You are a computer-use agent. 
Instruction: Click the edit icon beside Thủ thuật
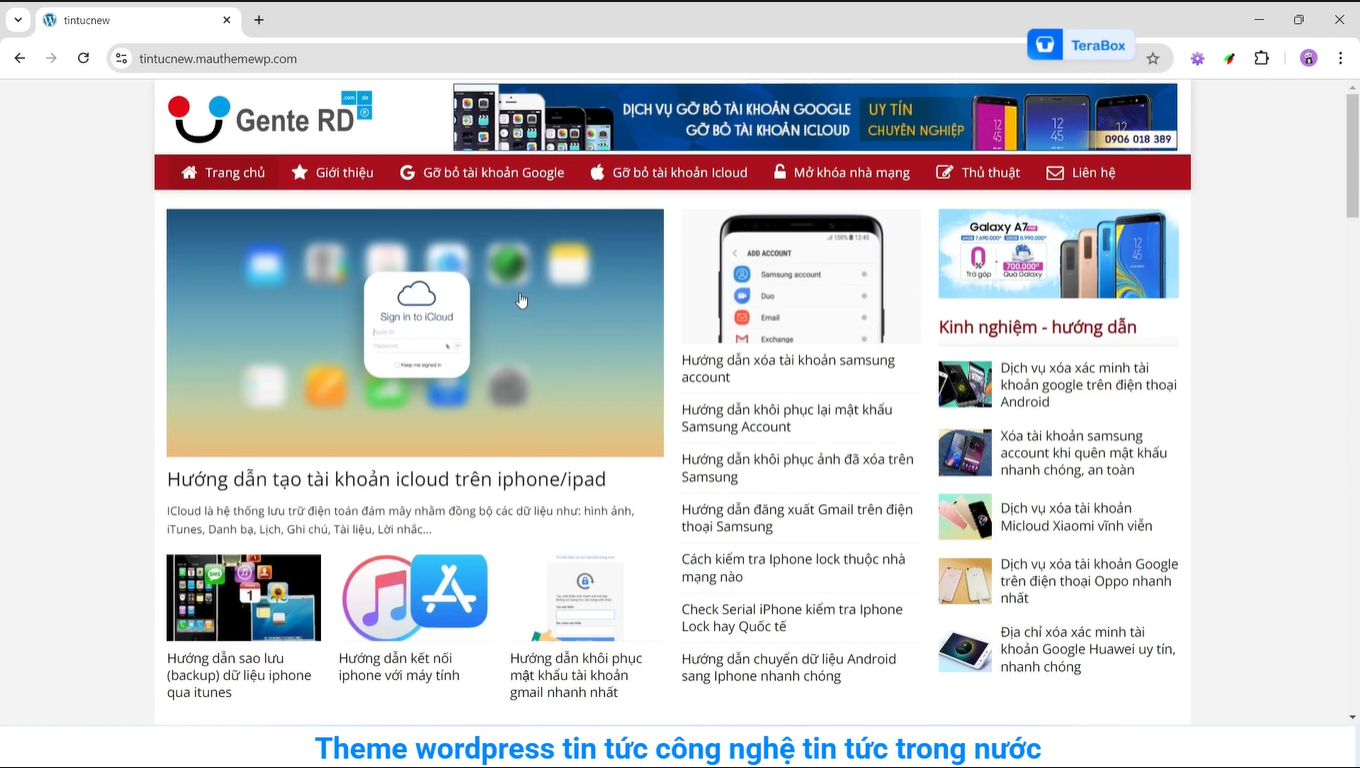point(944,172)
